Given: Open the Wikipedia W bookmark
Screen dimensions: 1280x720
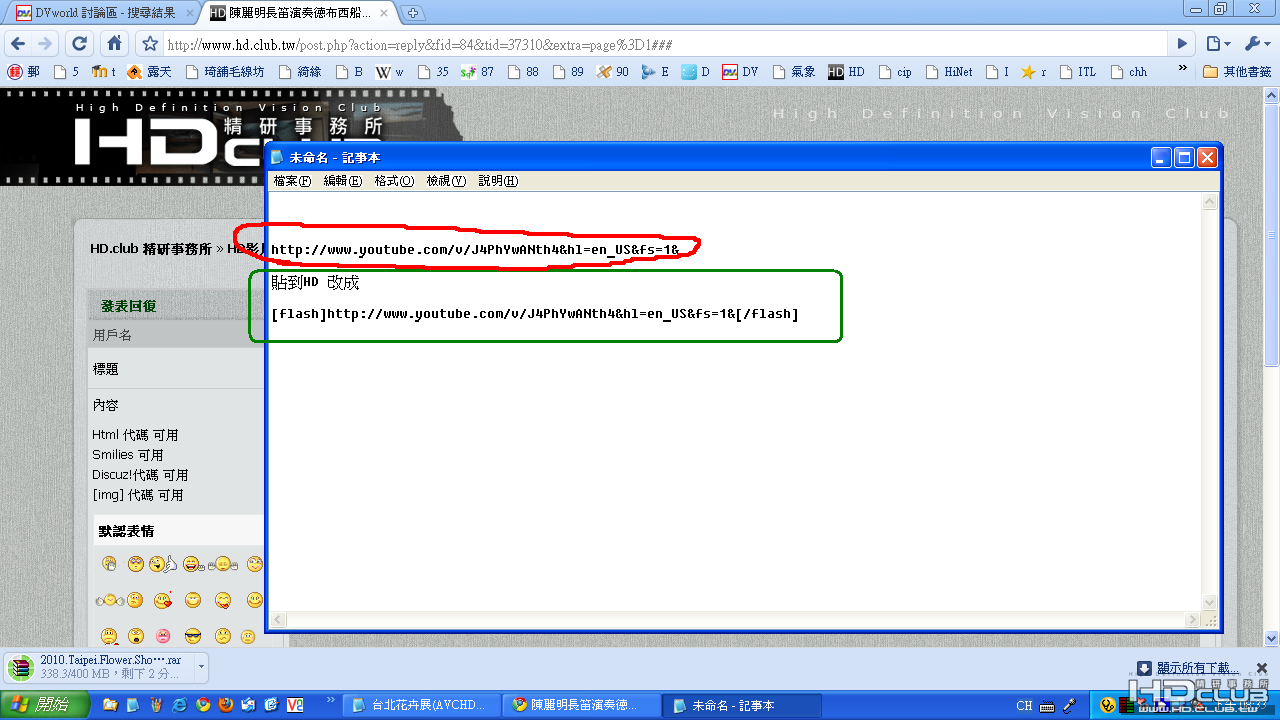Looking at the screenshot, I should click(390, 72).
